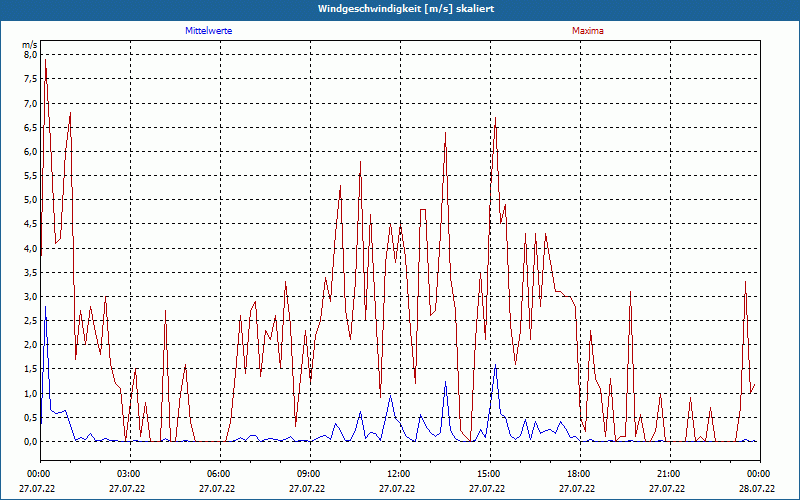Click the 09:00 time label
Image resolution: width=800 pixels, height=500 pixels.
point(310,474)
